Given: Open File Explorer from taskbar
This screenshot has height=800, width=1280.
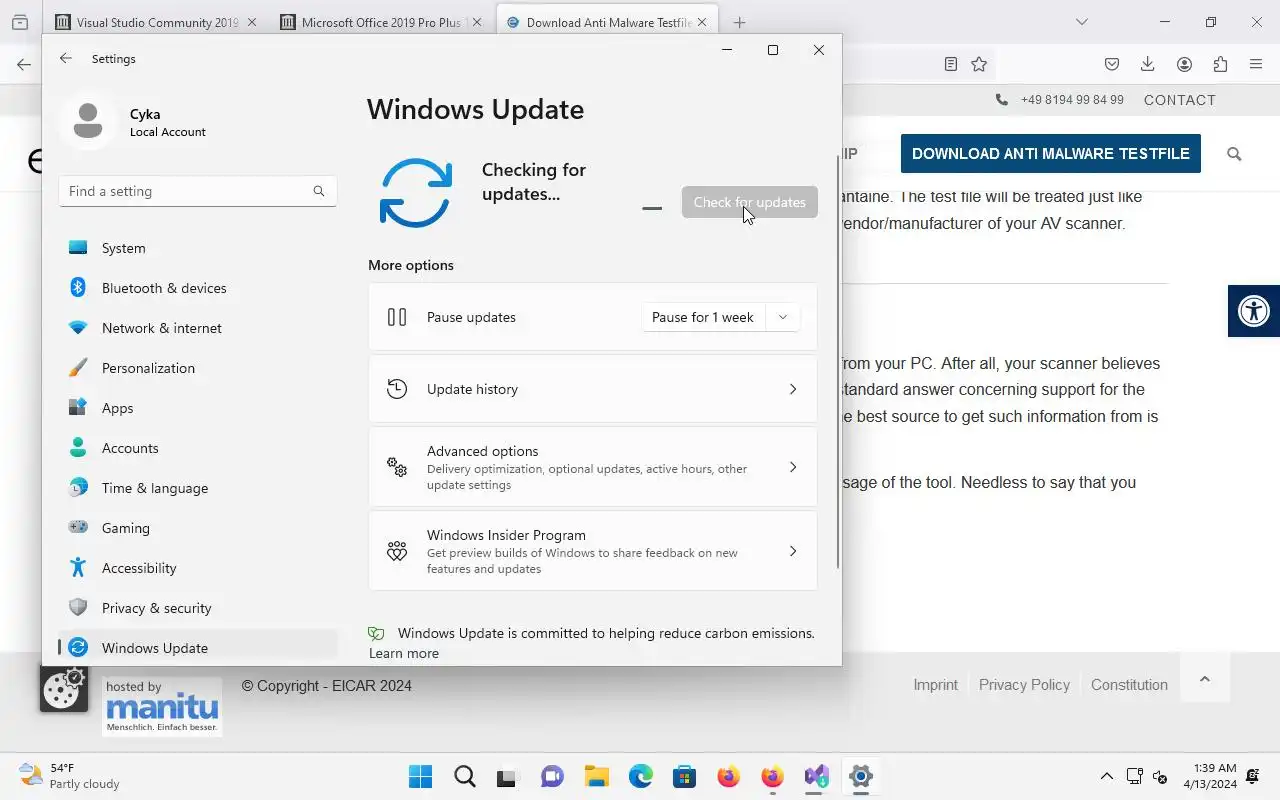Looking at the screenshot, I should (x=597, y=776).
